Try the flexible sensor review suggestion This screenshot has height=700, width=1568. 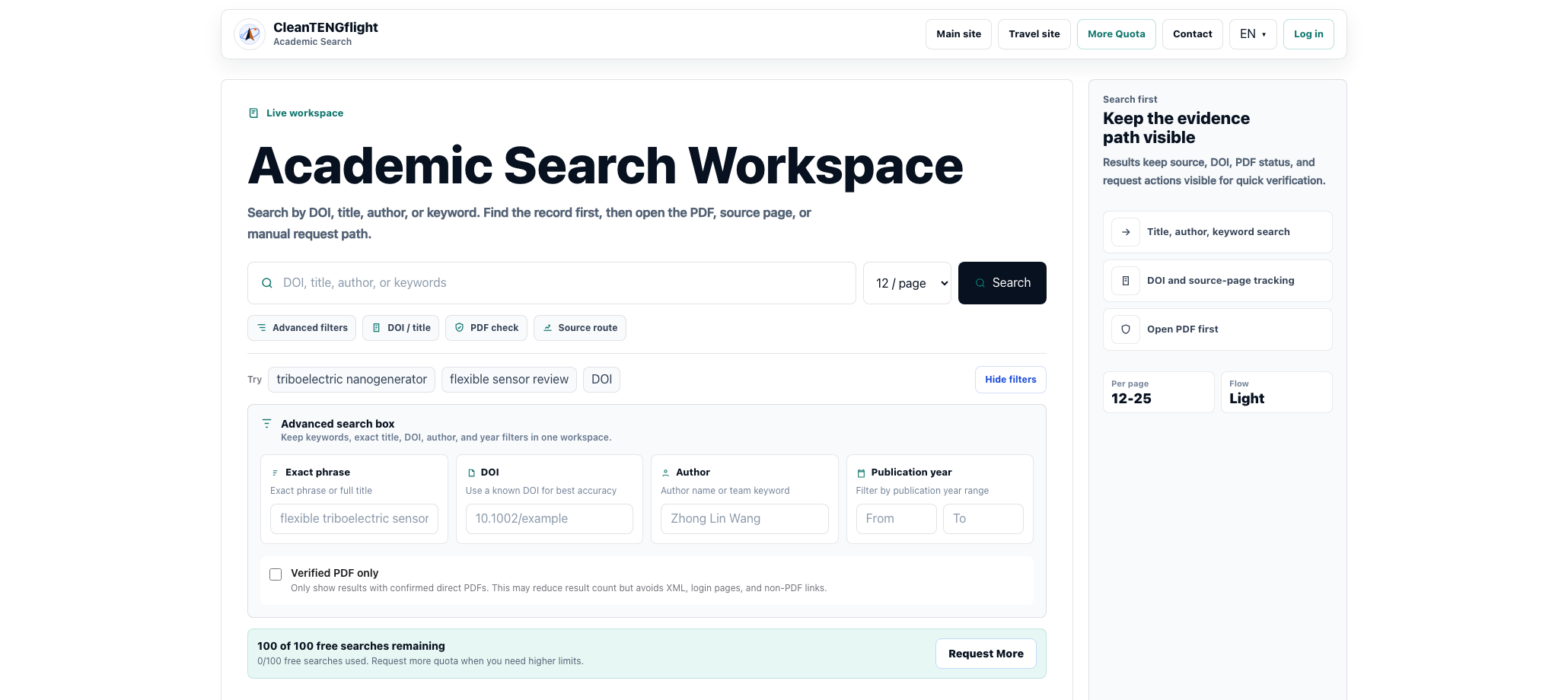coord(509,380)
